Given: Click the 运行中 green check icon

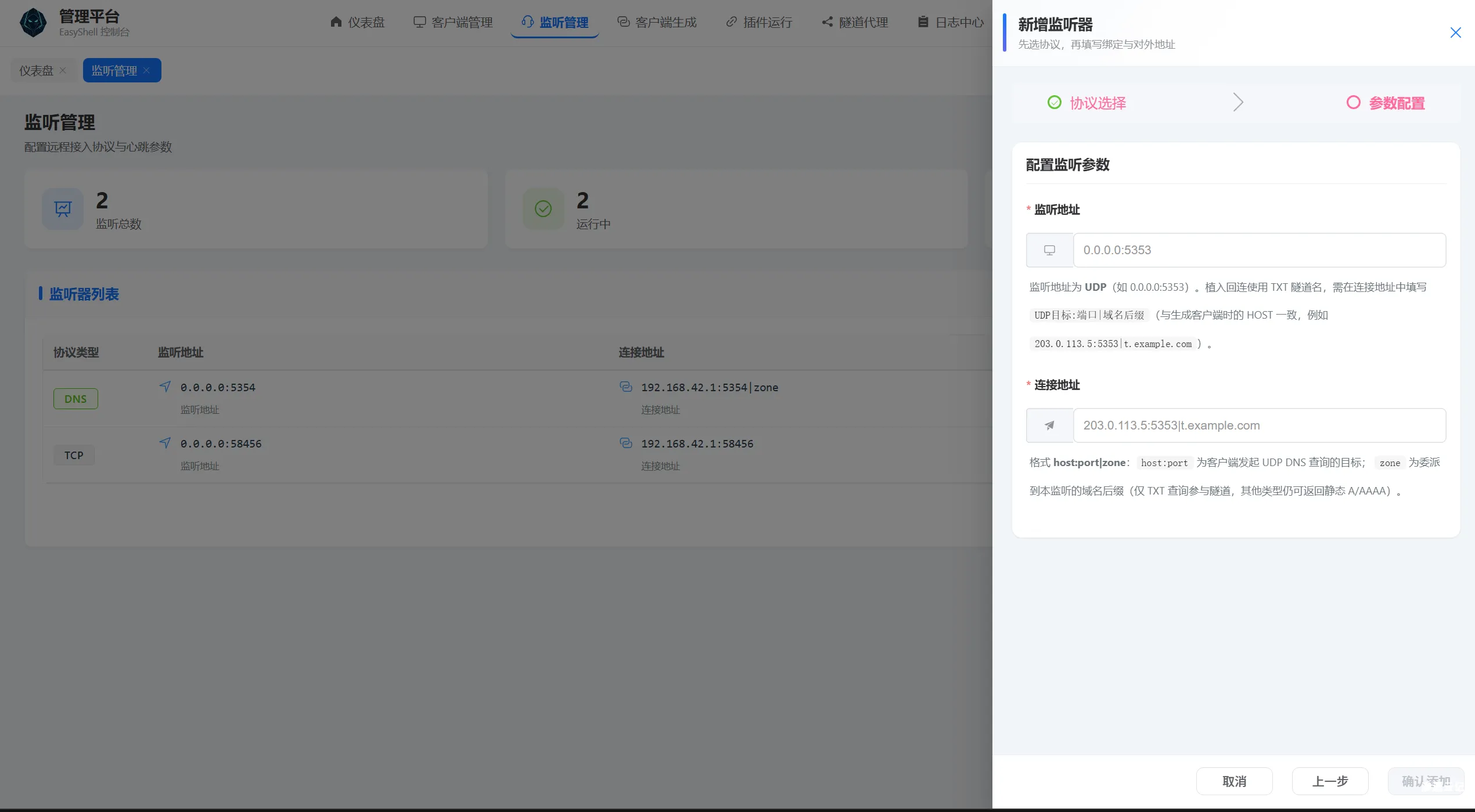Looking at the screenshot, I should pos(543,209).
